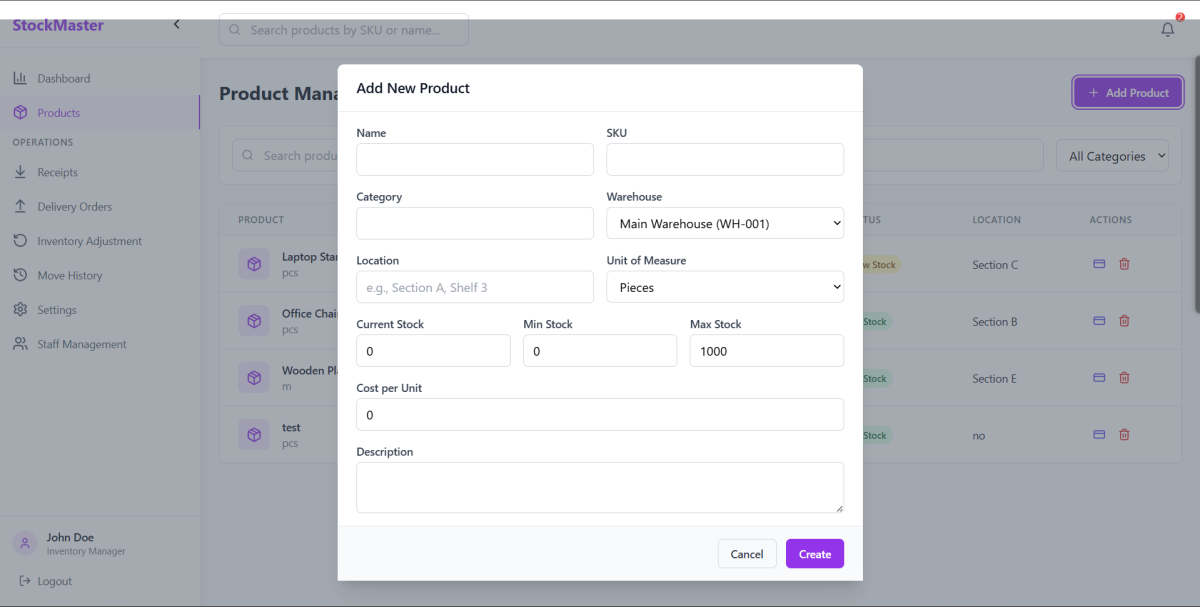This screenshot has height=607, width=1200.
Task: Click the edit icon in the last product row
Action: pyautogui.click(x=1099, y=435)
